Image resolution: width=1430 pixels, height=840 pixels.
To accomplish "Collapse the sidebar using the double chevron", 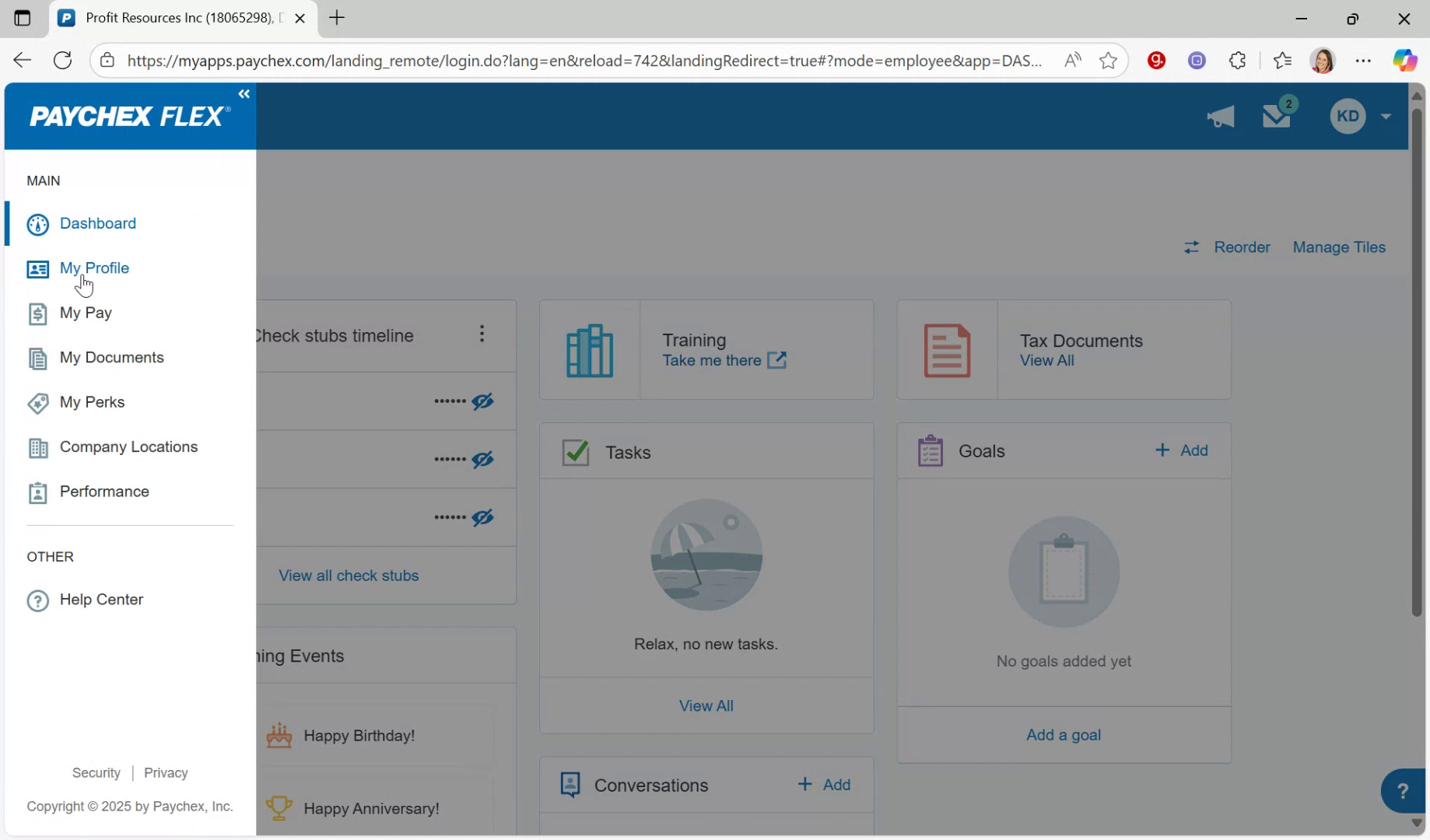I will 244,93.
